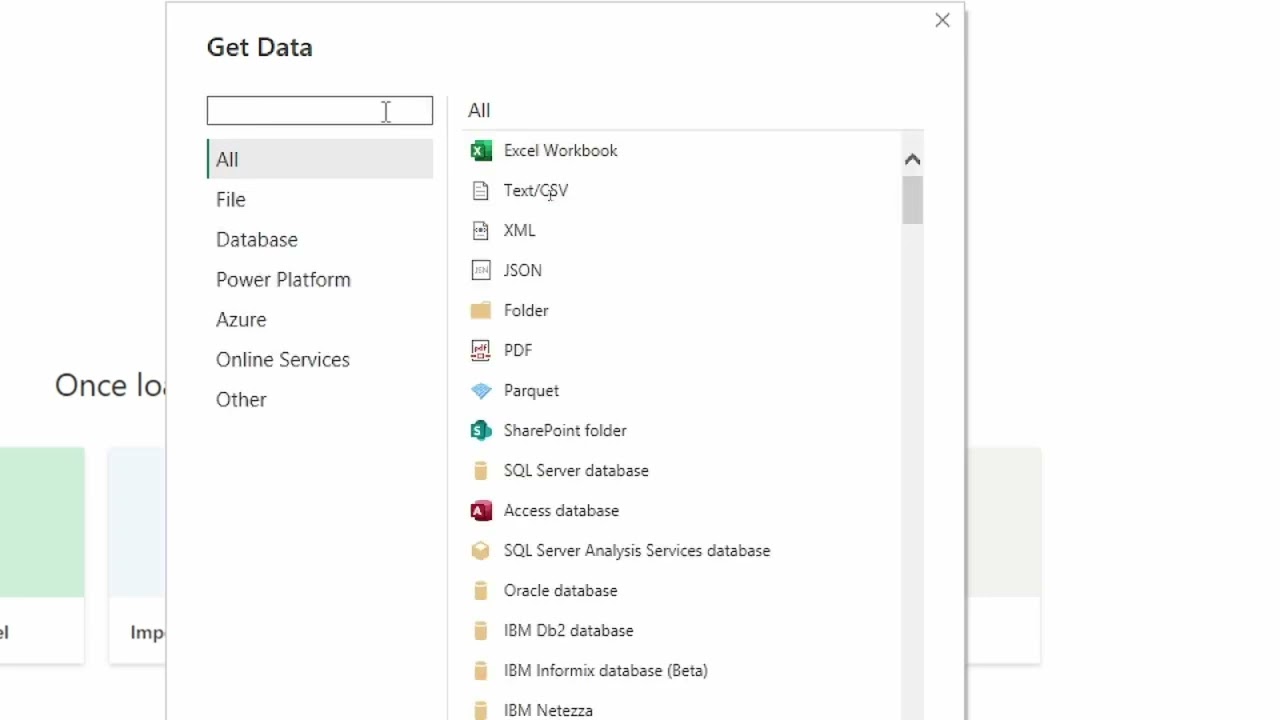Click the JSON file icon

coord(481,271)
